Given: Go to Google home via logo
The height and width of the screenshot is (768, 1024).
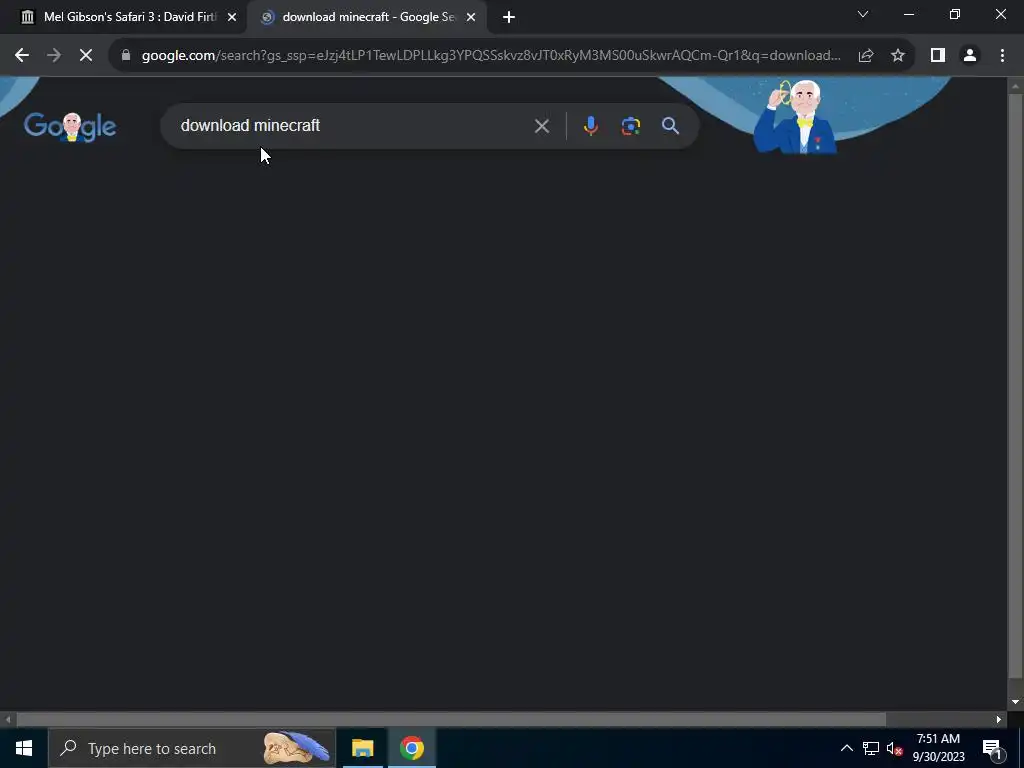Looking at the screenshot, I should (x=70, y=126).
